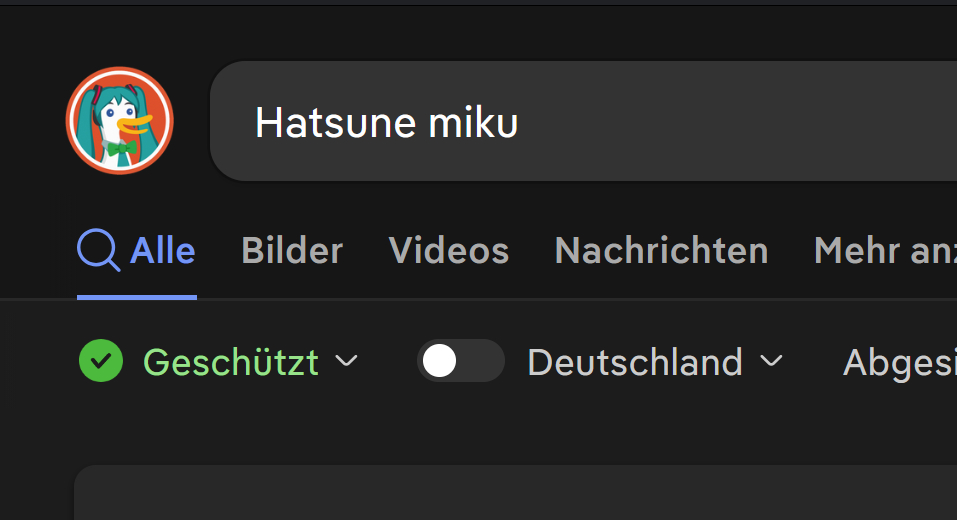Click the Mehr anzeigen tab
Viewport: 957px width, 520px height.
point(884,250)
